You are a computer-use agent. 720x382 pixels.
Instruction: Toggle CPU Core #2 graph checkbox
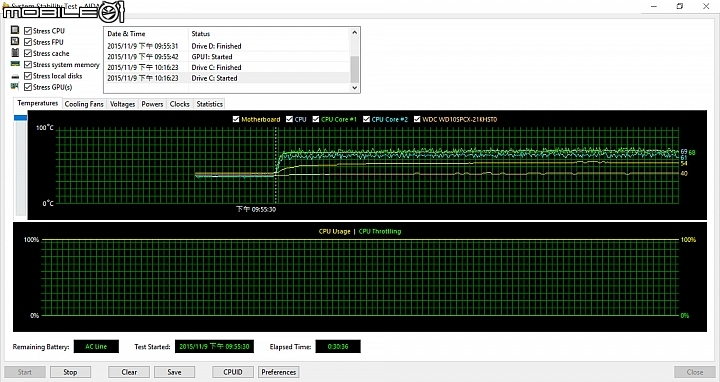[366, 119]
